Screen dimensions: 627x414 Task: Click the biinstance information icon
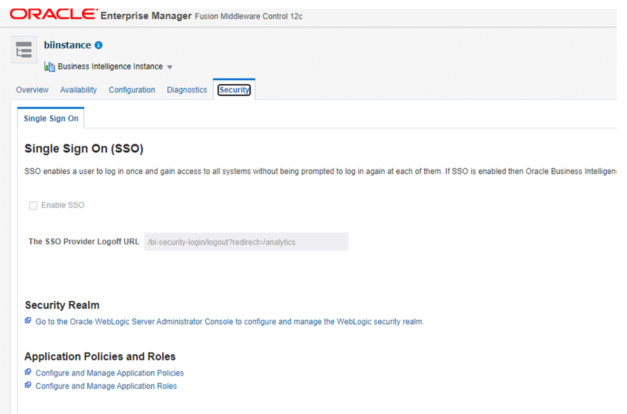point(98,45)
